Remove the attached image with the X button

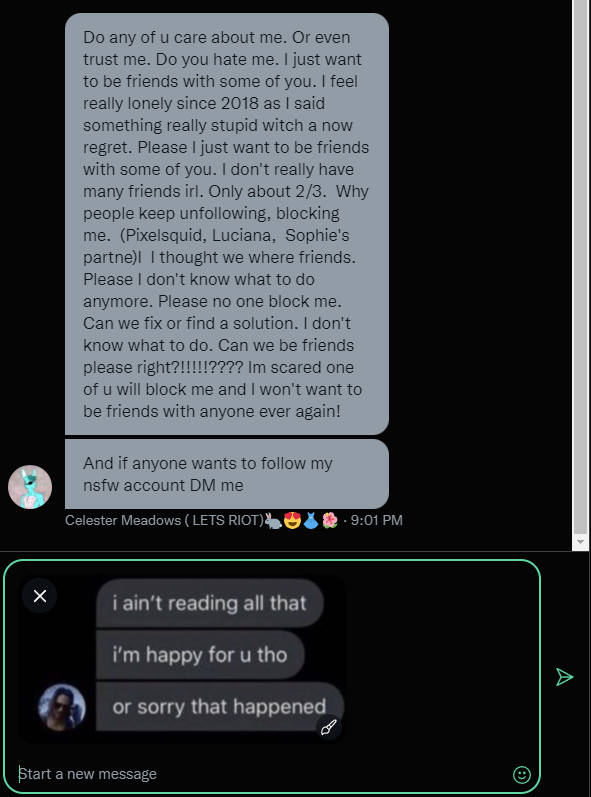pyautogui.click(x=40, y=596)
